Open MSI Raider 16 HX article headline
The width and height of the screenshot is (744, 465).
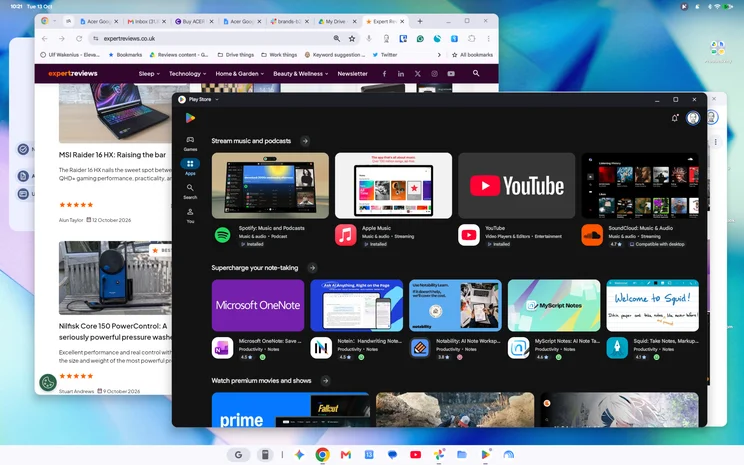[x=112, y=155]
